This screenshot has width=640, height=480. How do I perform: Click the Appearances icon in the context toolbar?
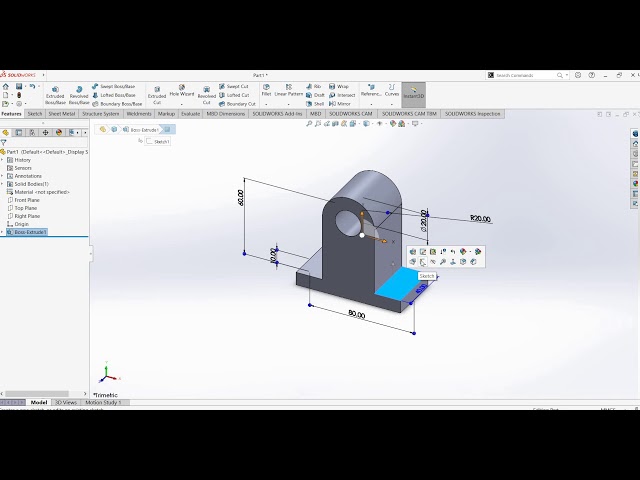463,252
